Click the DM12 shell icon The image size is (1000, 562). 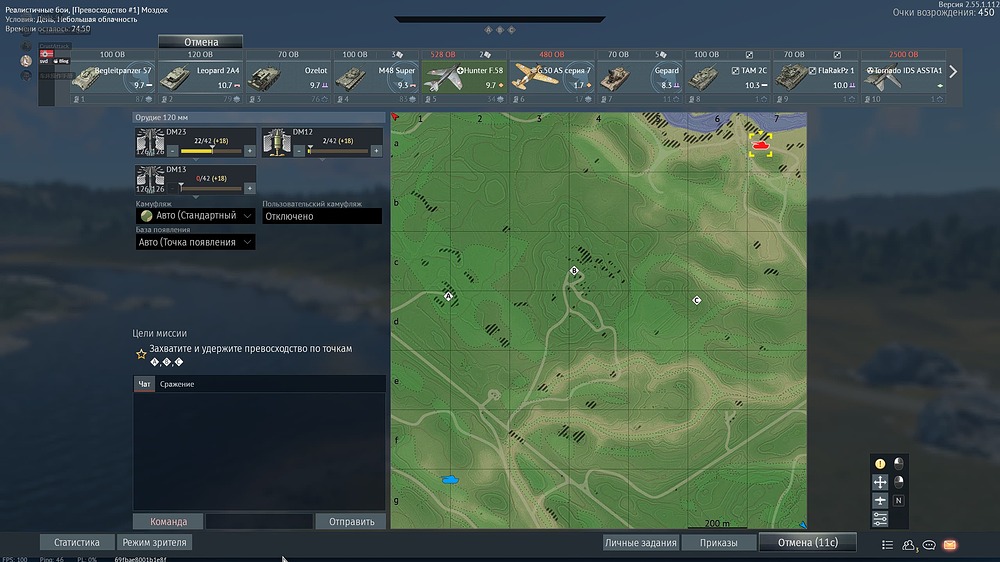pyautogui.click(x=277, y=142)
